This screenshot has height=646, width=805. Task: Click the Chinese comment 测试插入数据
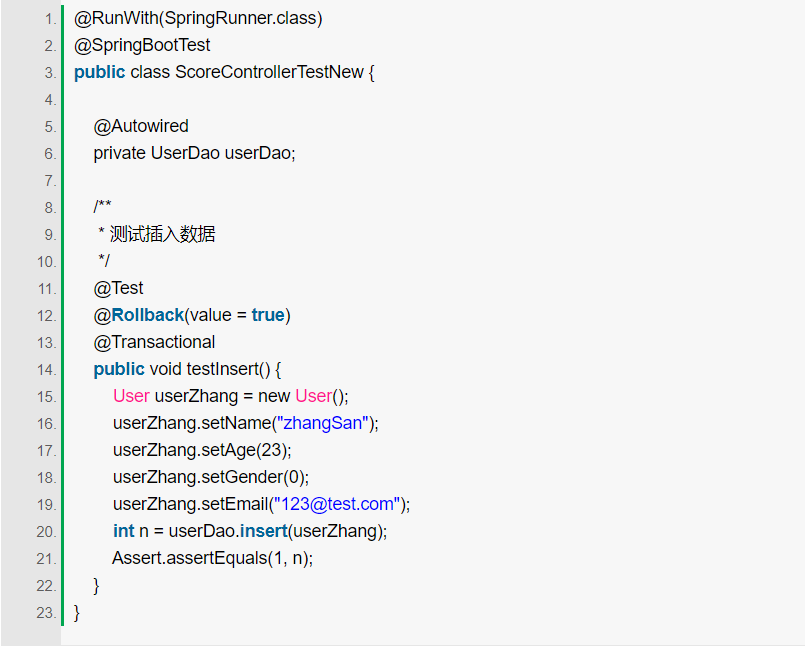pyautogui.click(x=162, y=234)
